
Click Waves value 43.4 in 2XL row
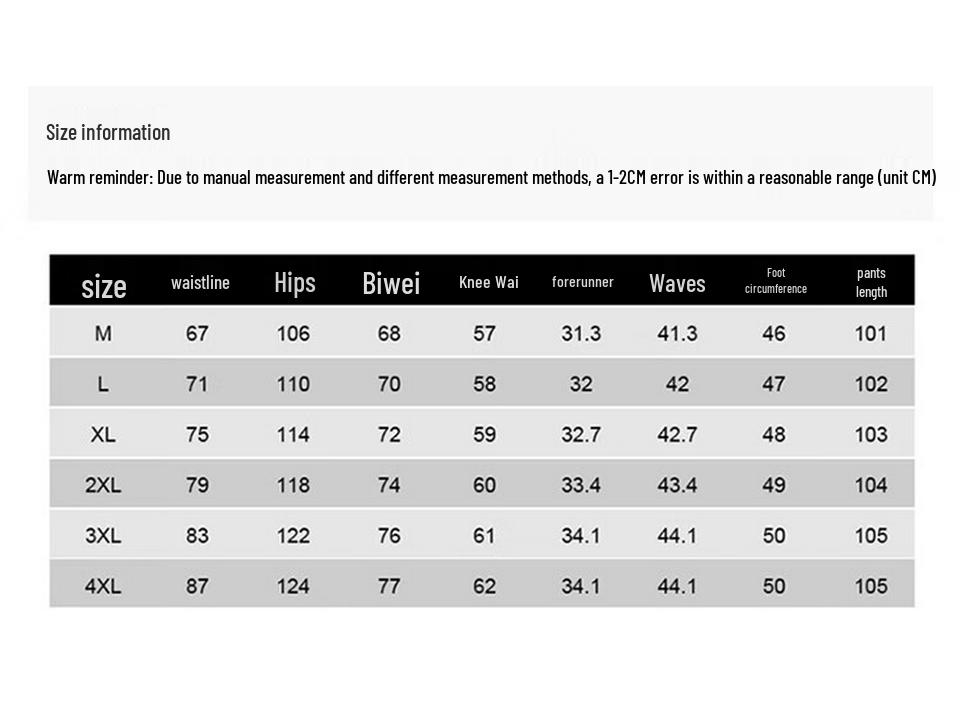pyautogui.click(x=677, y=485)
